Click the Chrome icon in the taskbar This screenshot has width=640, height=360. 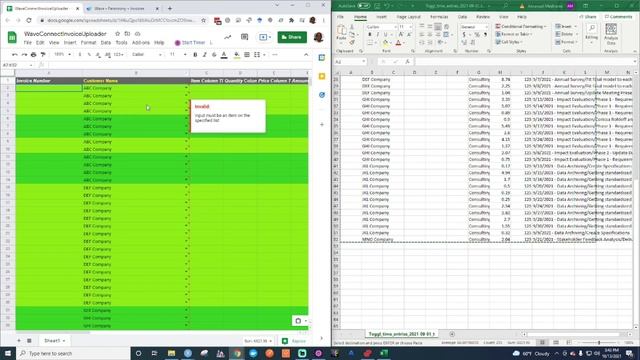click(x=237, y=353)
